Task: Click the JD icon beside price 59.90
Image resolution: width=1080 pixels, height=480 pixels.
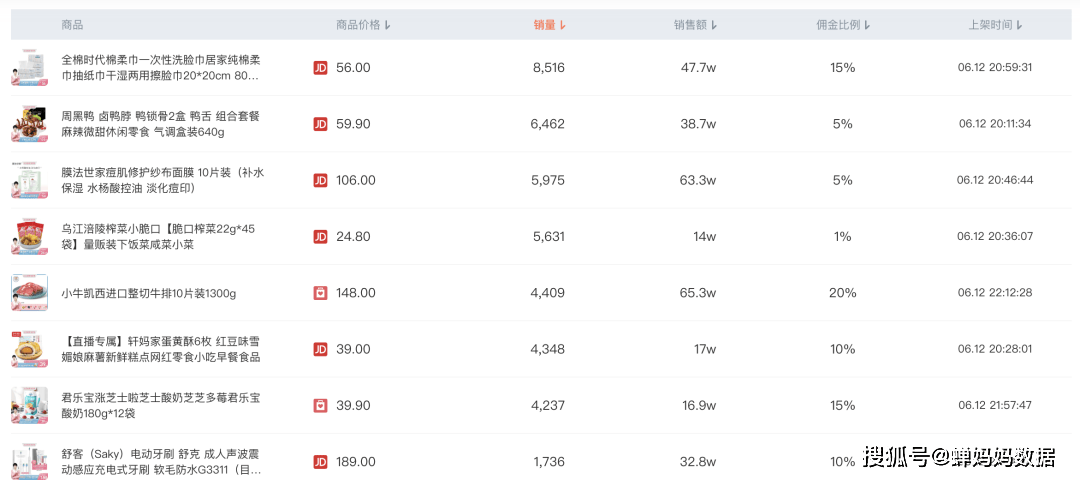Action: (320, 124)
